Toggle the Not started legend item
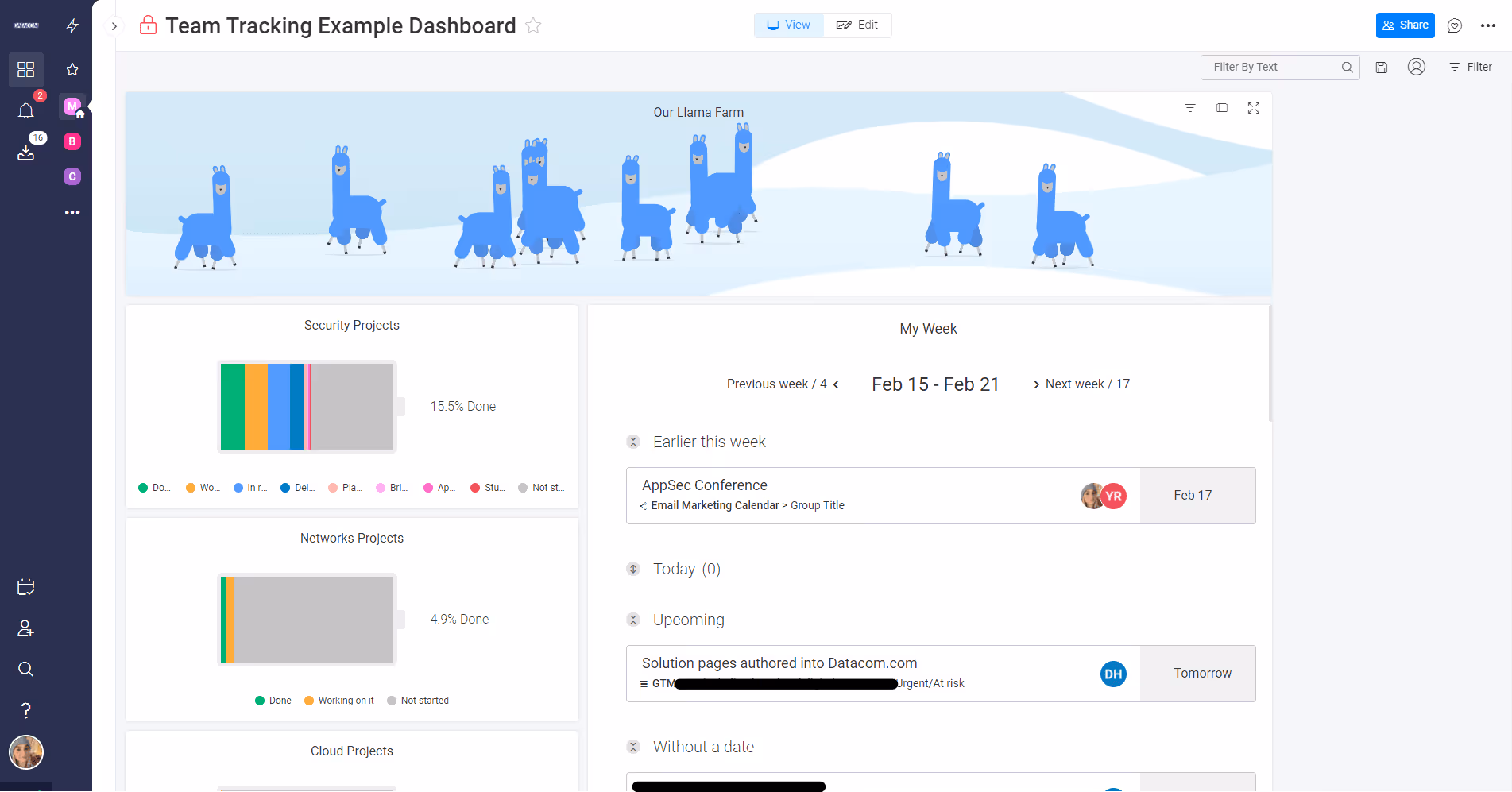The image size is (1512, 792). [x=419, y=700]
